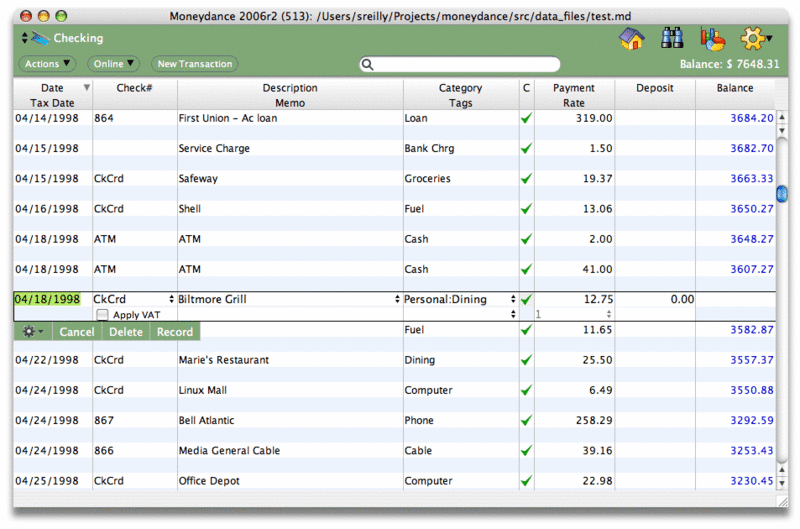Screen dimensions: 800x529
Task: Edit the deposit amount 0.00 field
Action: (x=656, y=299)
